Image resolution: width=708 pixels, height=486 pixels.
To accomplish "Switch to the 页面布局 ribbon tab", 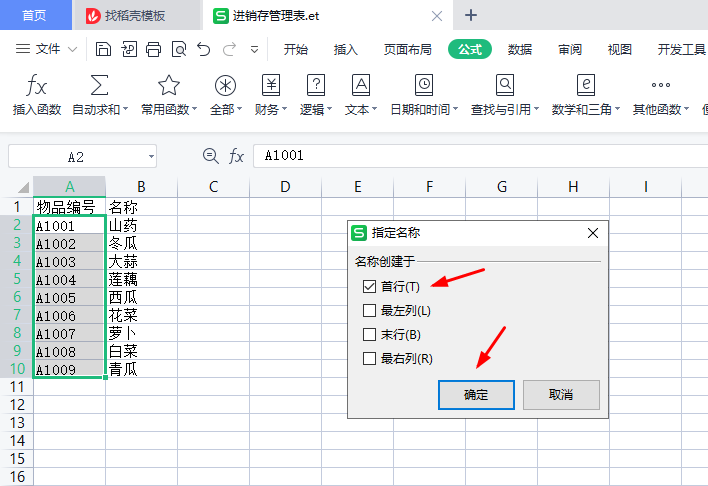I will pos(408,49).
